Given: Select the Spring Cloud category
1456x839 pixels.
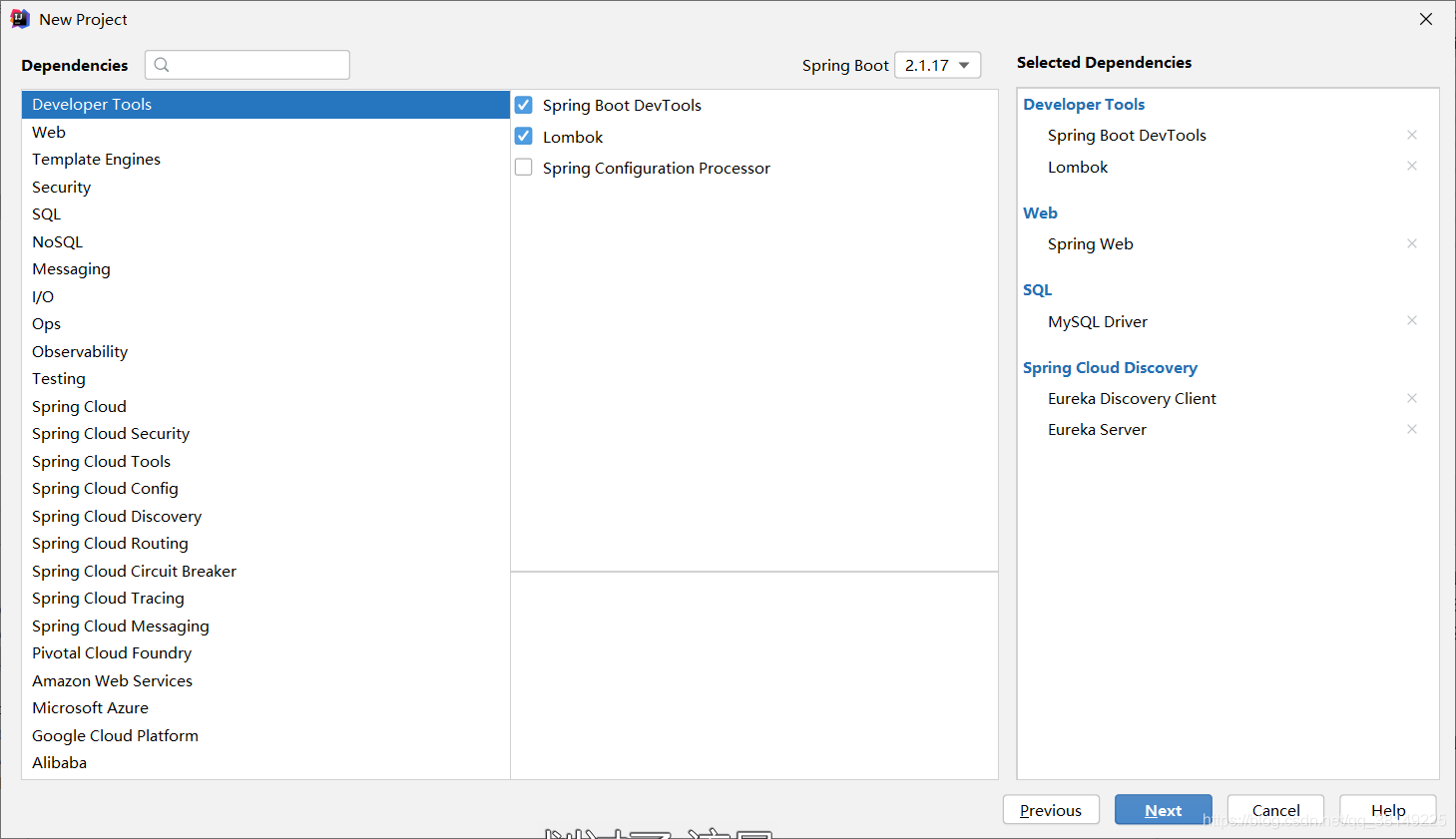Looking at the screenshot, I should (x=265, y=406).
